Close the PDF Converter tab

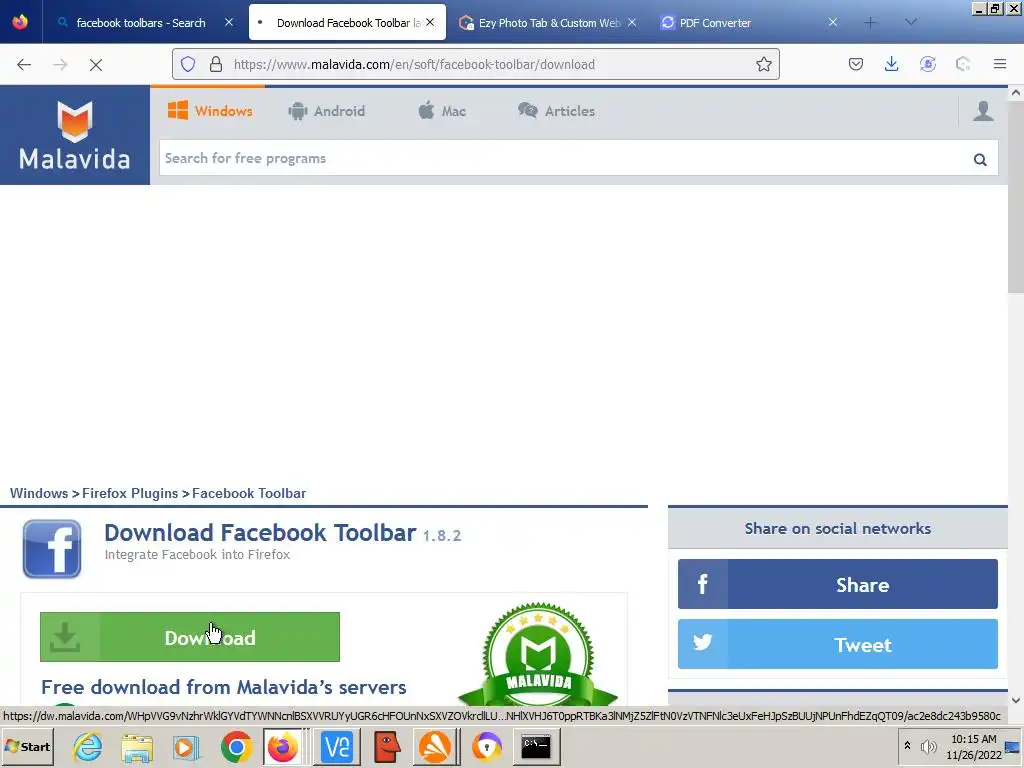tap(833, 22)
